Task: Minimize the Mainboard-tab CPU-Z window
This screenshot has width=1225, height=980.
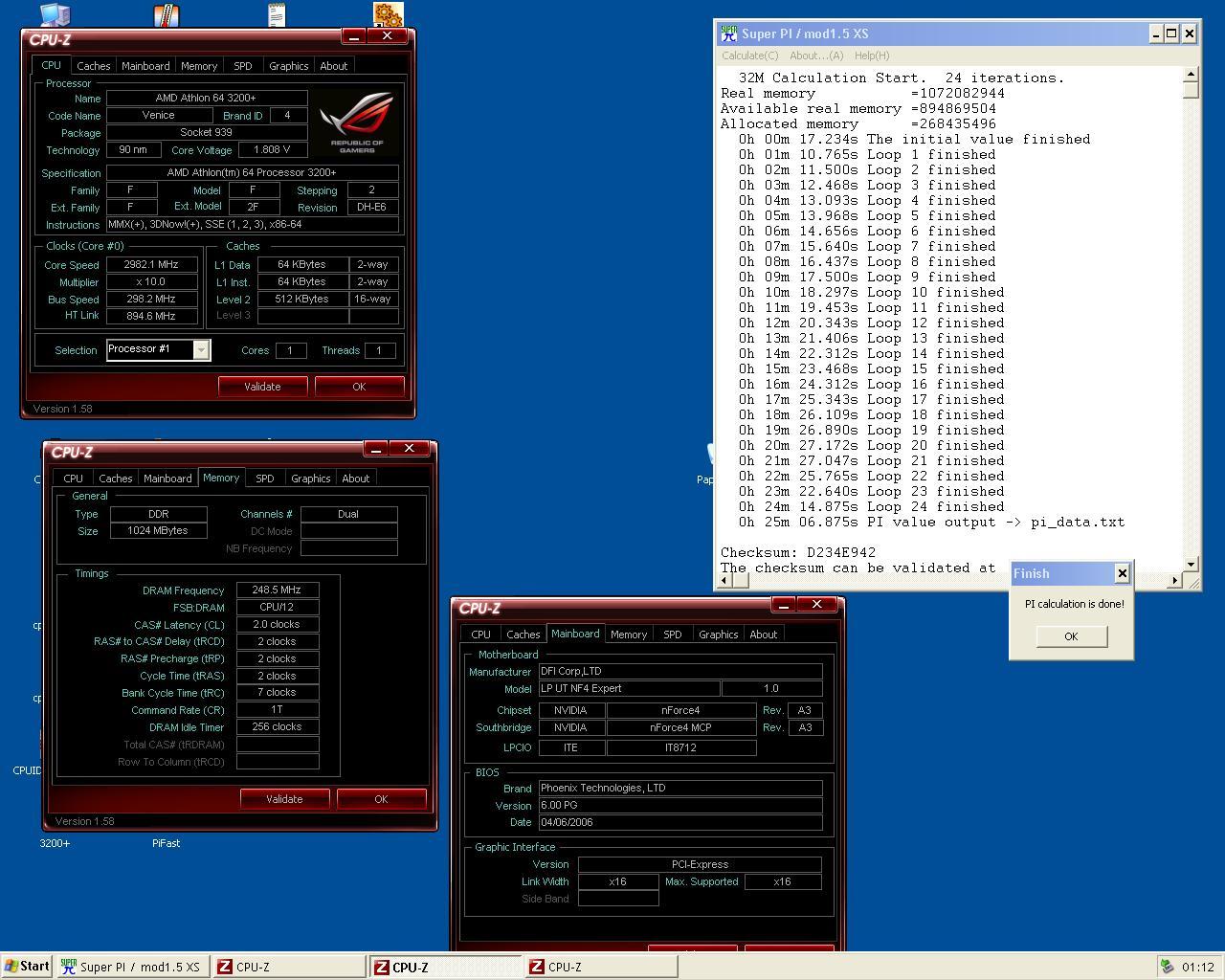Action: tap(783, 605)
